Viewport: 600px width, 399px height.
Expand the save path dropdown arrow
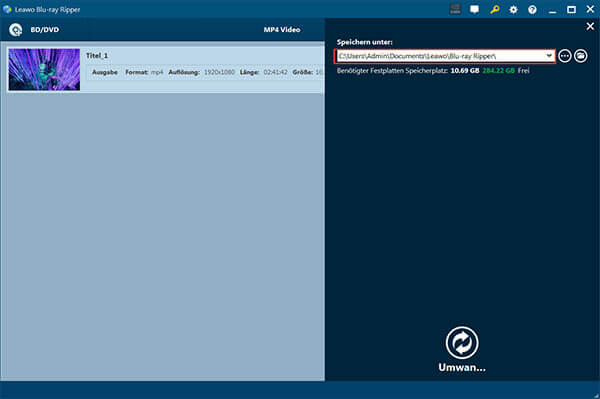click(549, 56)
